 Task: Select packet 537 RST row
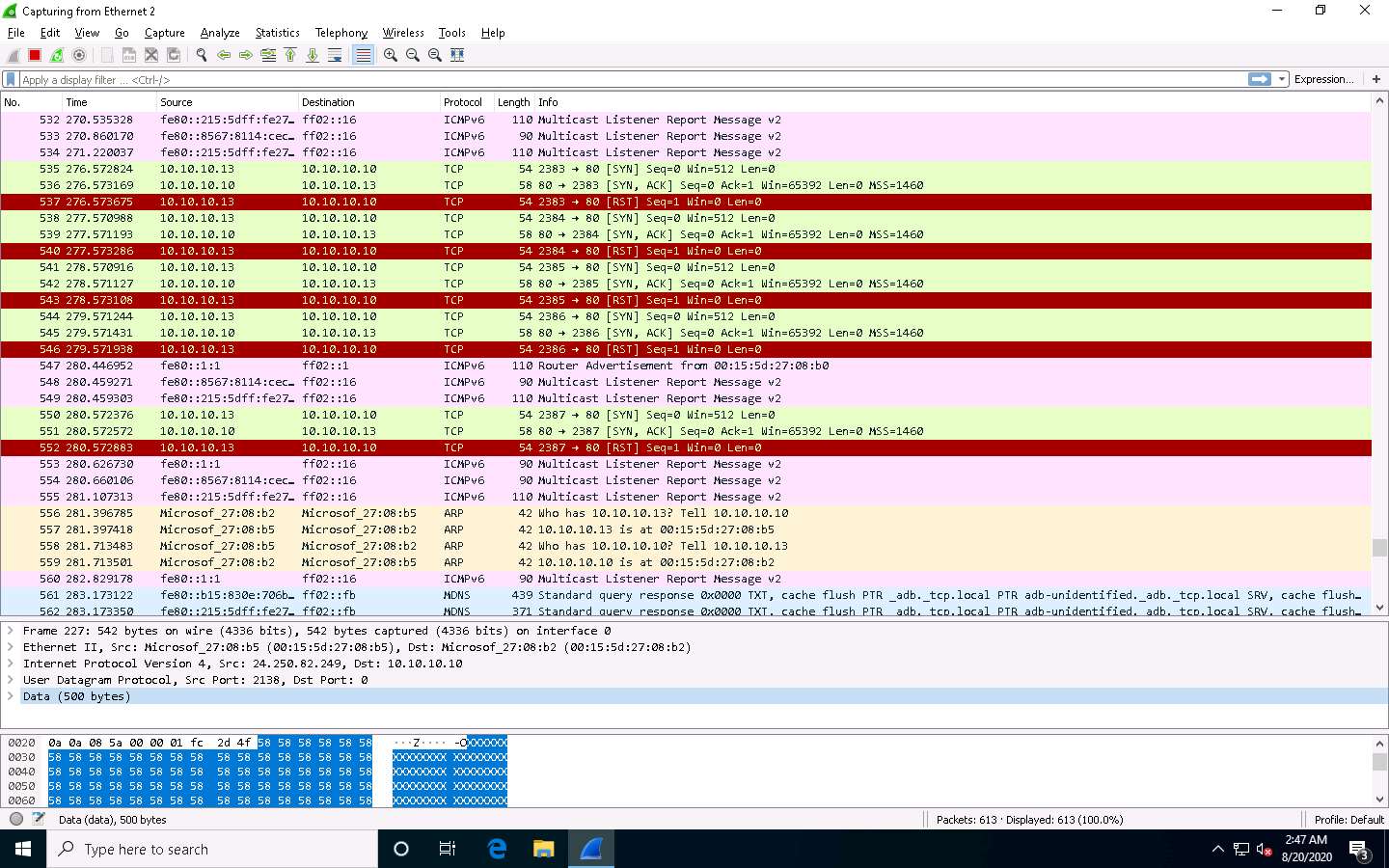pos(686,202)
